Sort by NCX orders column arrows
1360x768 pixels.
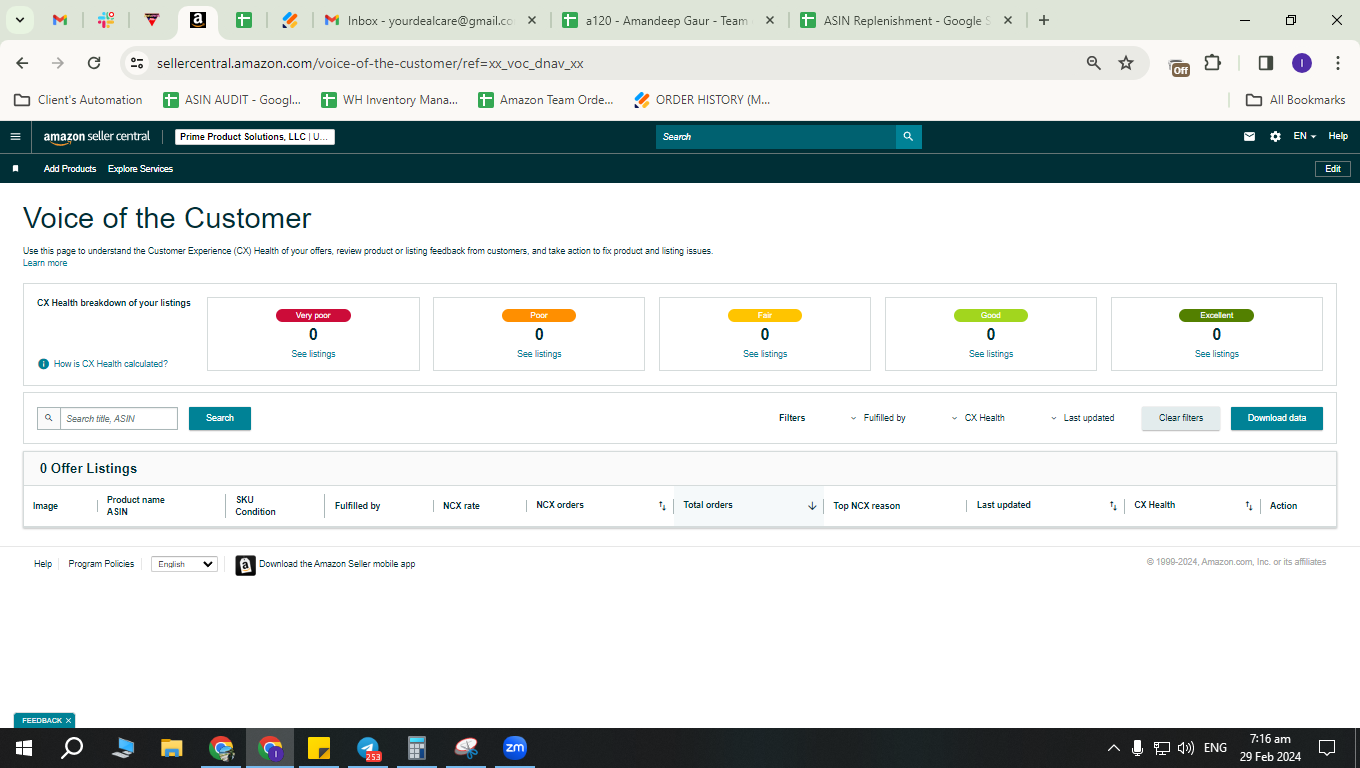pyautogui.click(x=662, y=506)
